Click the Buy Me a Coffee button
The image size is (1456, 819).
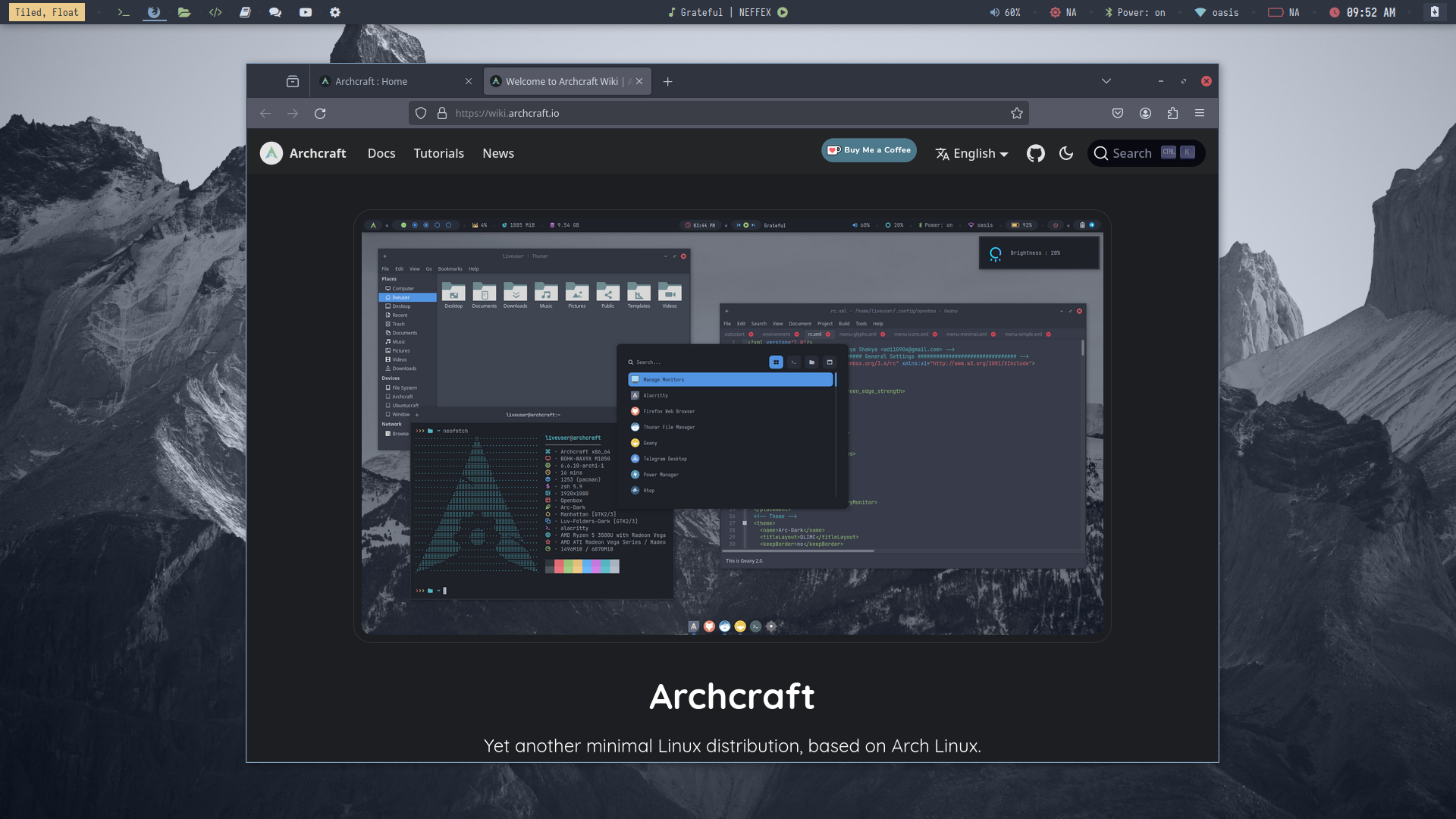click(869, 150)
